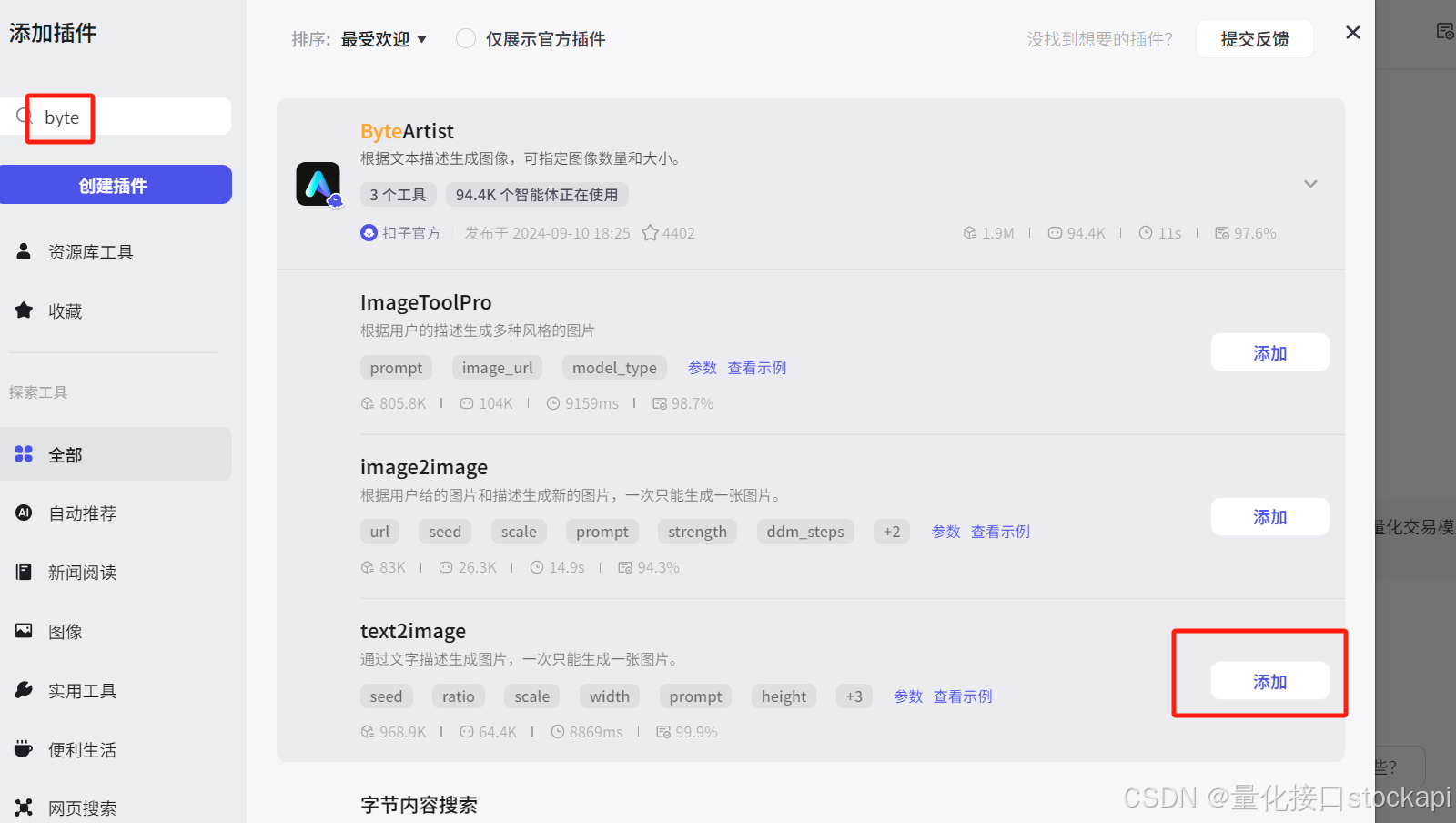1456x823 pixels.
Task: Click the 全部 grid icon
Action: [x=24, y=453]
